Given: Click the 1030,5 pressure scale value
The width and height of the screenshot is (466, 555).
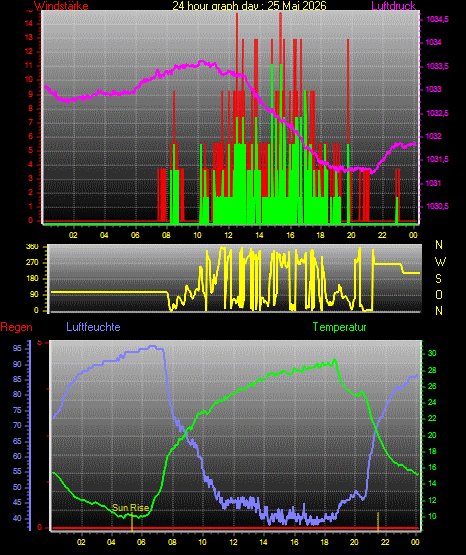Looking at the screenshot, I should [x=437, y=206].
